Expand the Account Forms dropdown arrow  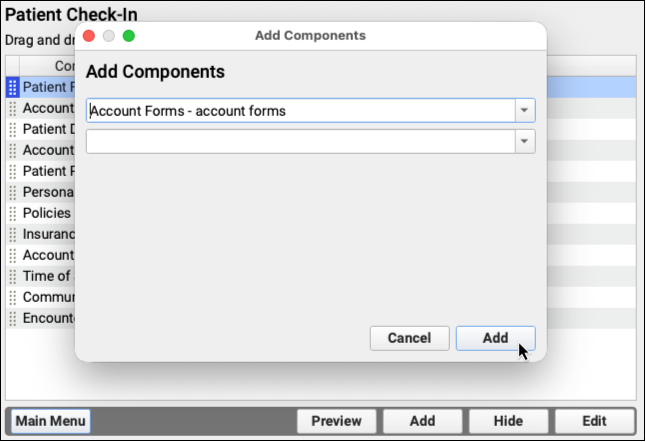point(525,110)
